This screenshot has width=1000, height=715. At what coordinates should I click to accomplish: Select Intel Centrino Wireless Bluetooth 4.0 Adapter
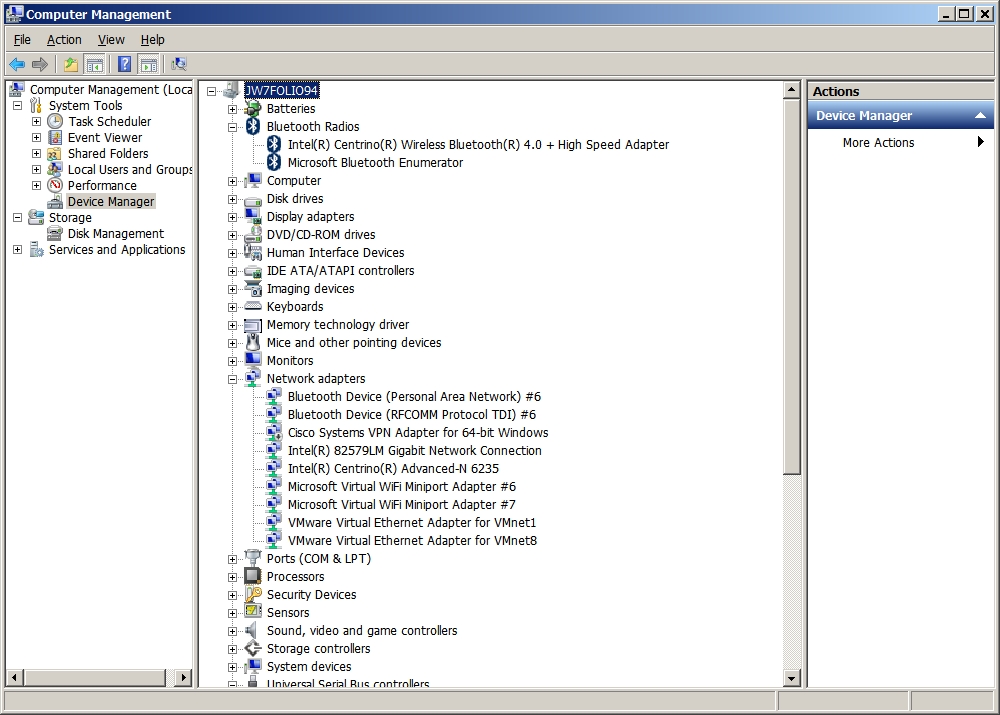(478, 145)
